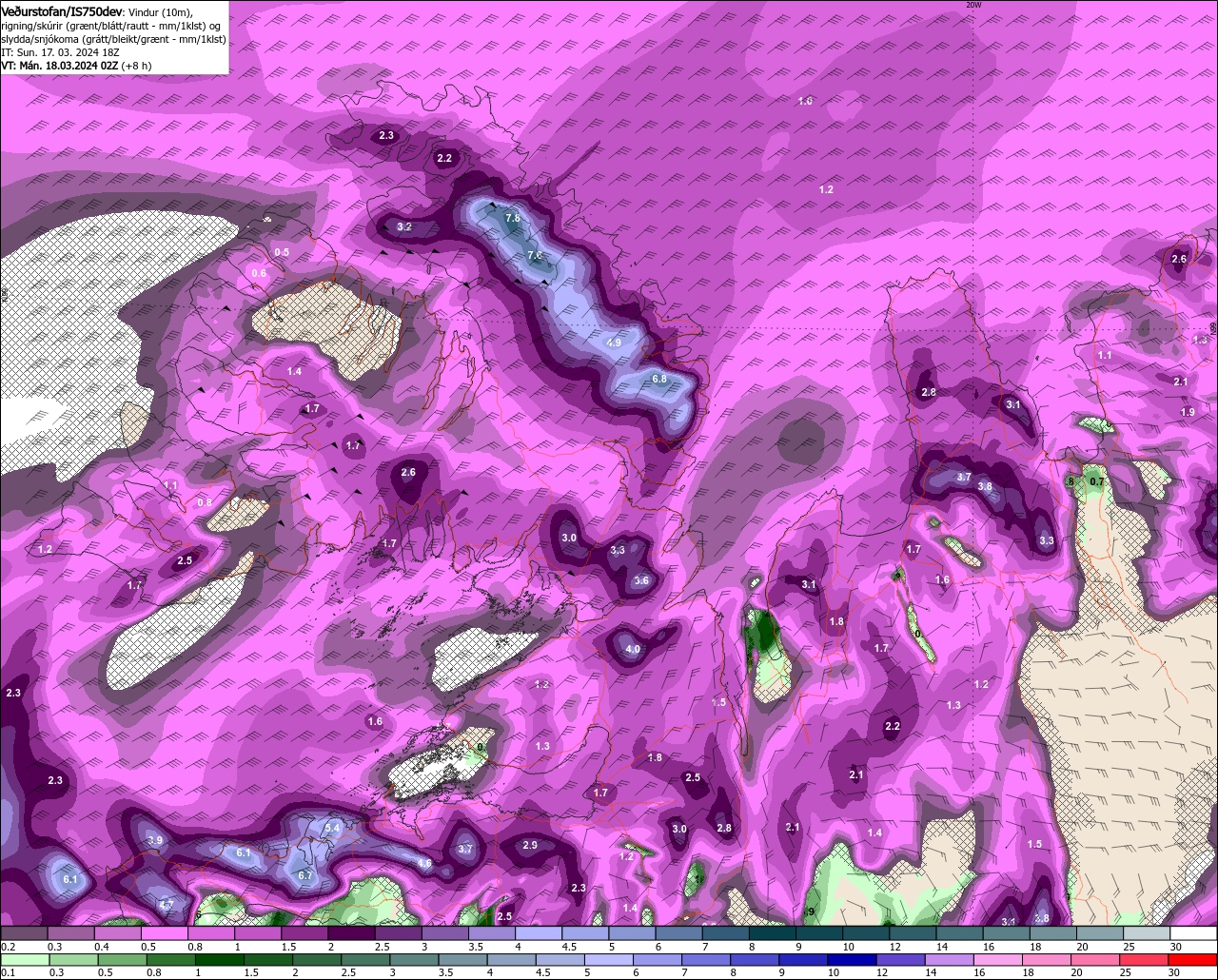Select the 3.9 value label on map
Screen dimensions: 1218x980
tap(156, 840)
